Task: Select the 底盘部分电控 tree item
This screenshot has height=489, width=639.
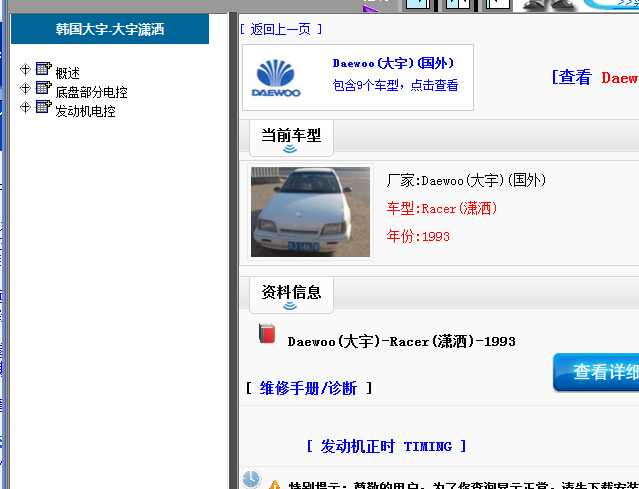Action: (x=91, y=92)
